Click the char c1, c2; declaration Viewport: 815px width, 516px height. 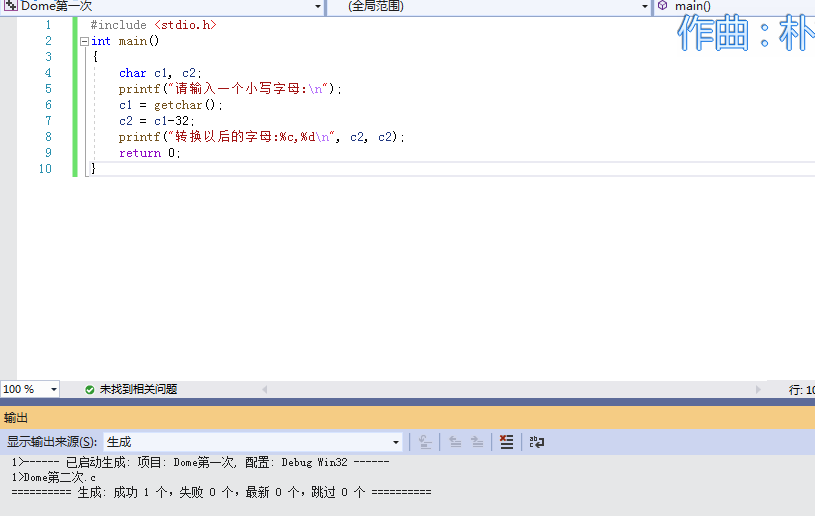tap(160, 73)
